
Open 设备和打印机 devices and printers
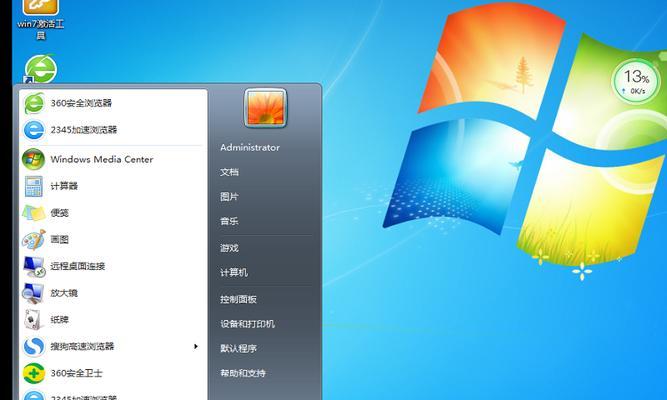tap(247, 324)
